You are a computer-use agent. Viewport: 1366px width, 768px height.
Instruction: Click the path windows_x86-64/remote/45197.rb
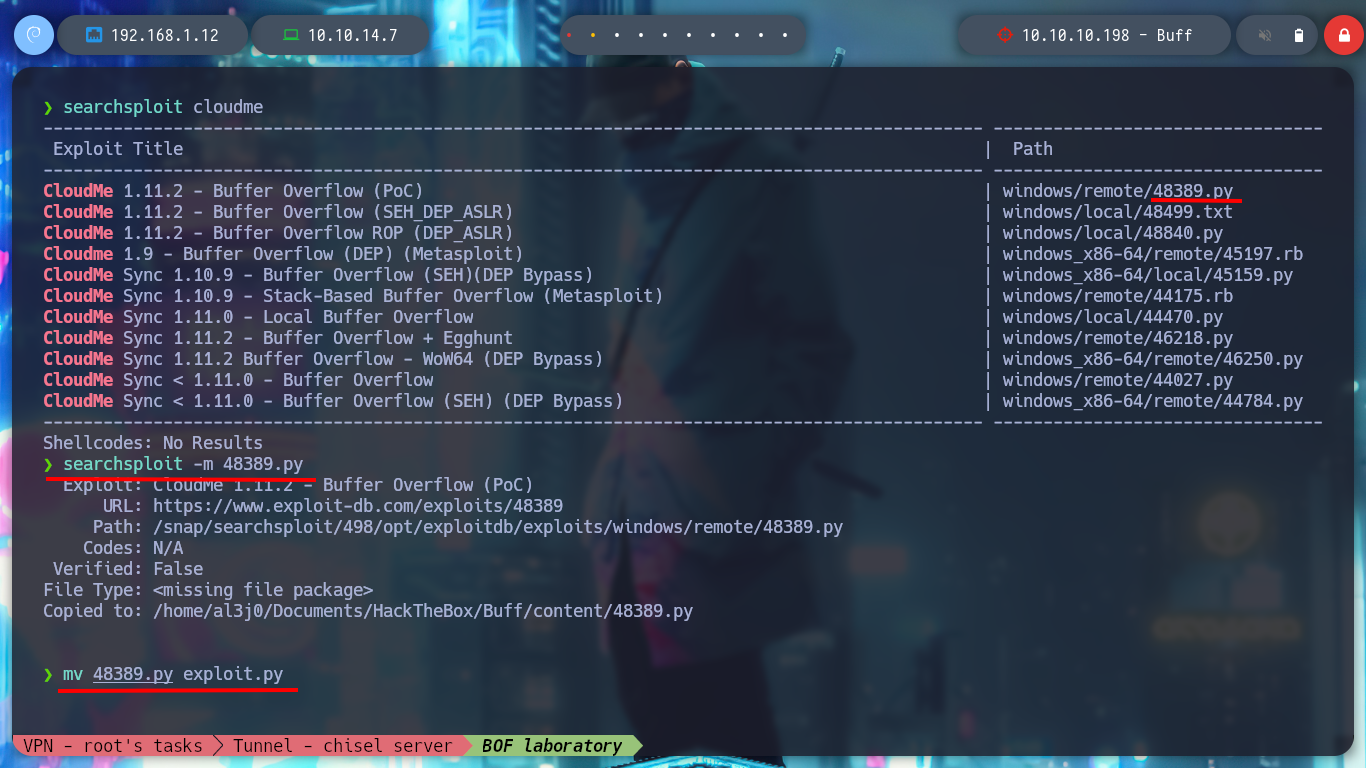(x=1153, y=254)
